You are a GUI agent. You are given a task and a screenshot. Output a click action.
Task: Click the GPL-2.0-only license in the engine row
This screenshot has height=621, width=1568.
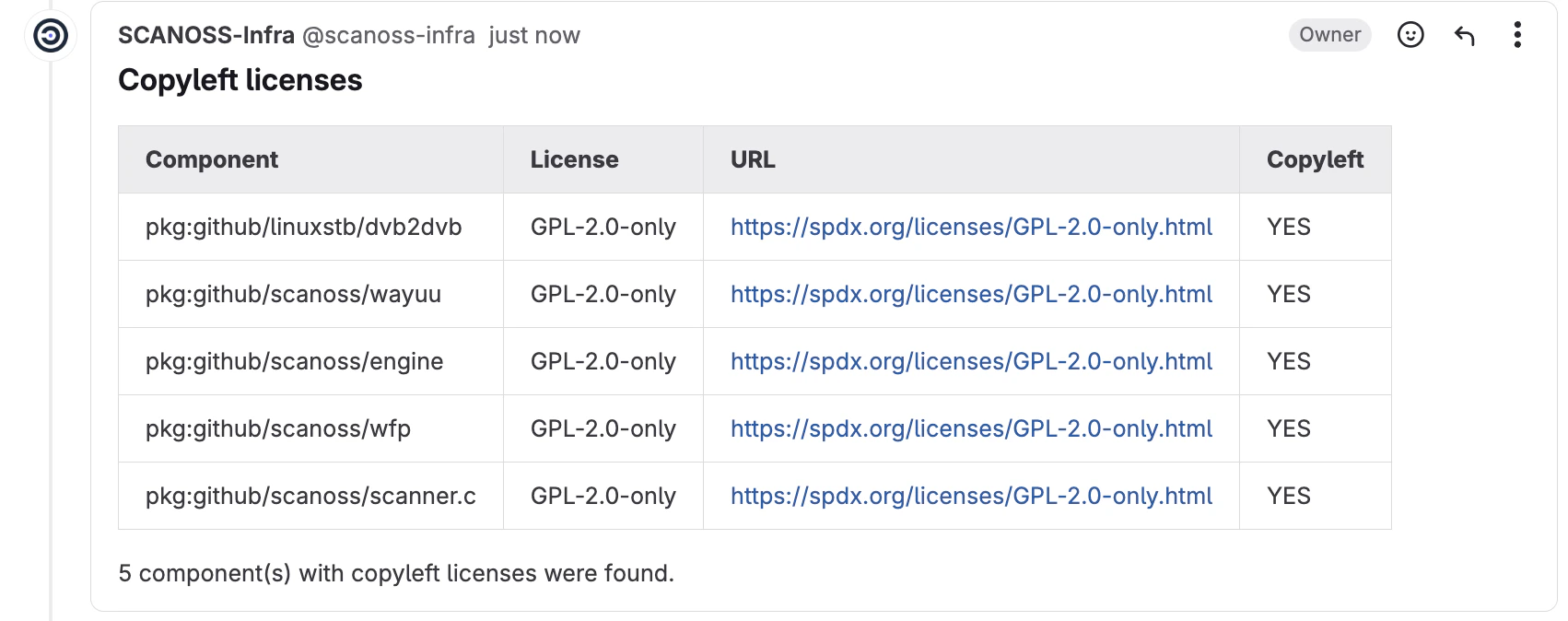(603, 361)
